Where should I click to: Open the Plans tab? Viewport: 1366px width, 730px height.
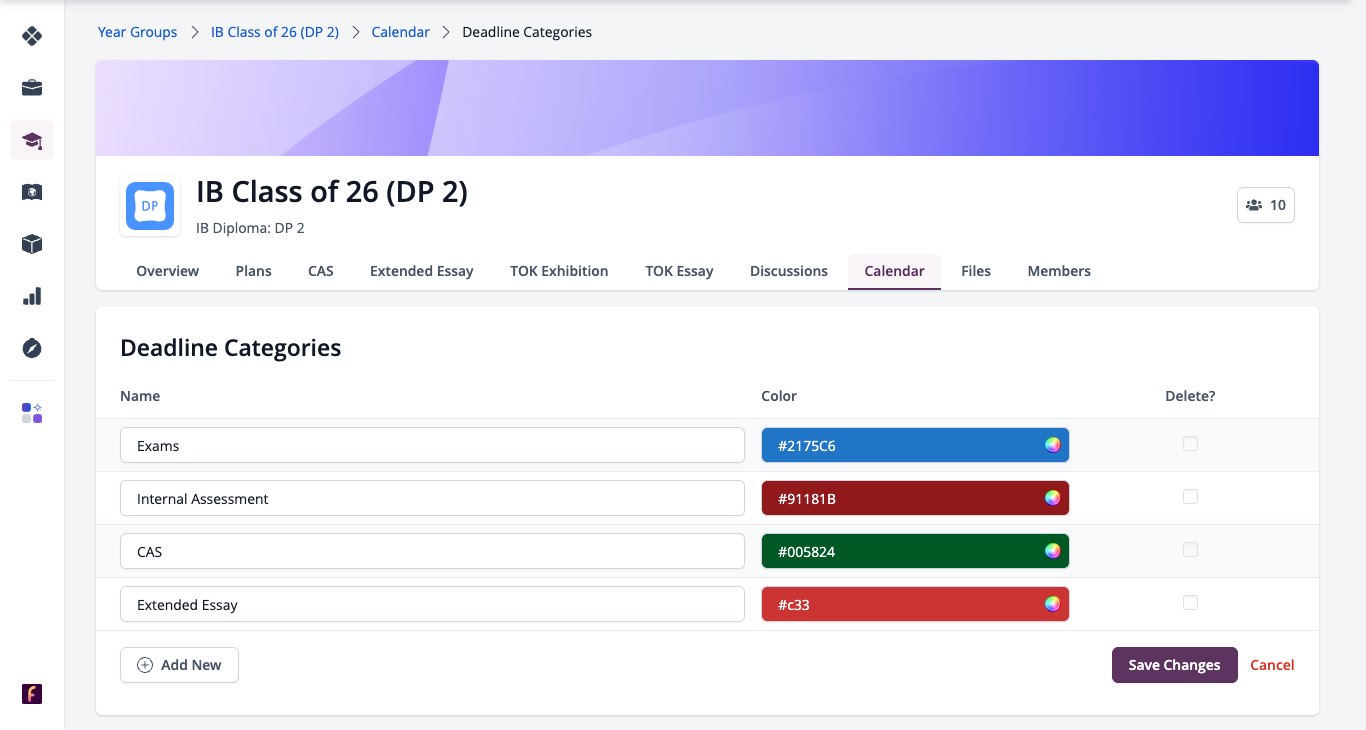(254, 271)
